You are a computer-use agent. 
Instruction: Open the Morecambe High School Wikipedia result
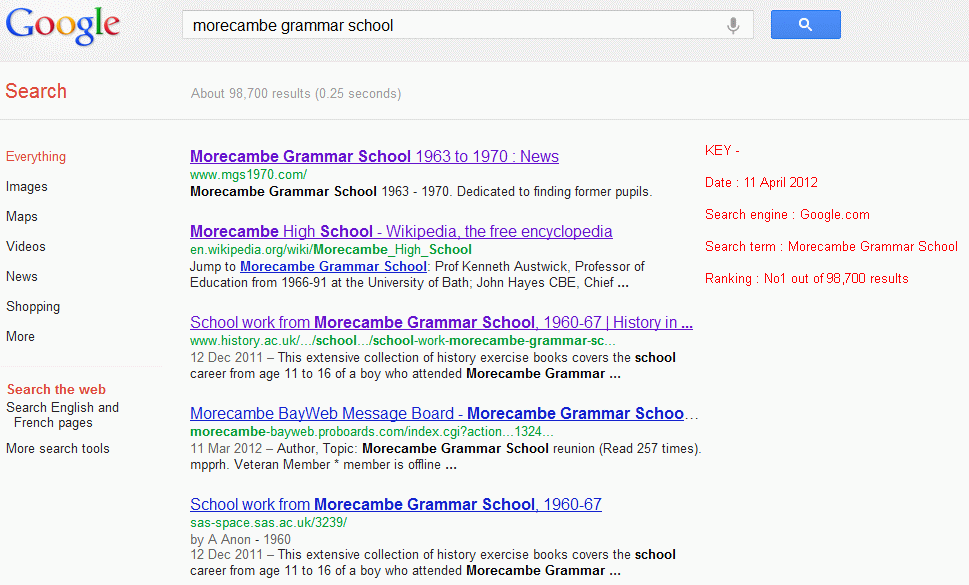[x=401, y=232]
